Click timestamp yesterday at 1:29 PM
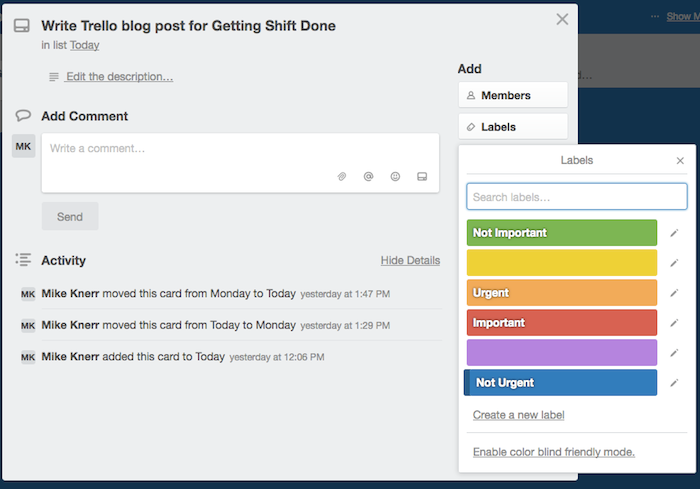 click(345, 326)
